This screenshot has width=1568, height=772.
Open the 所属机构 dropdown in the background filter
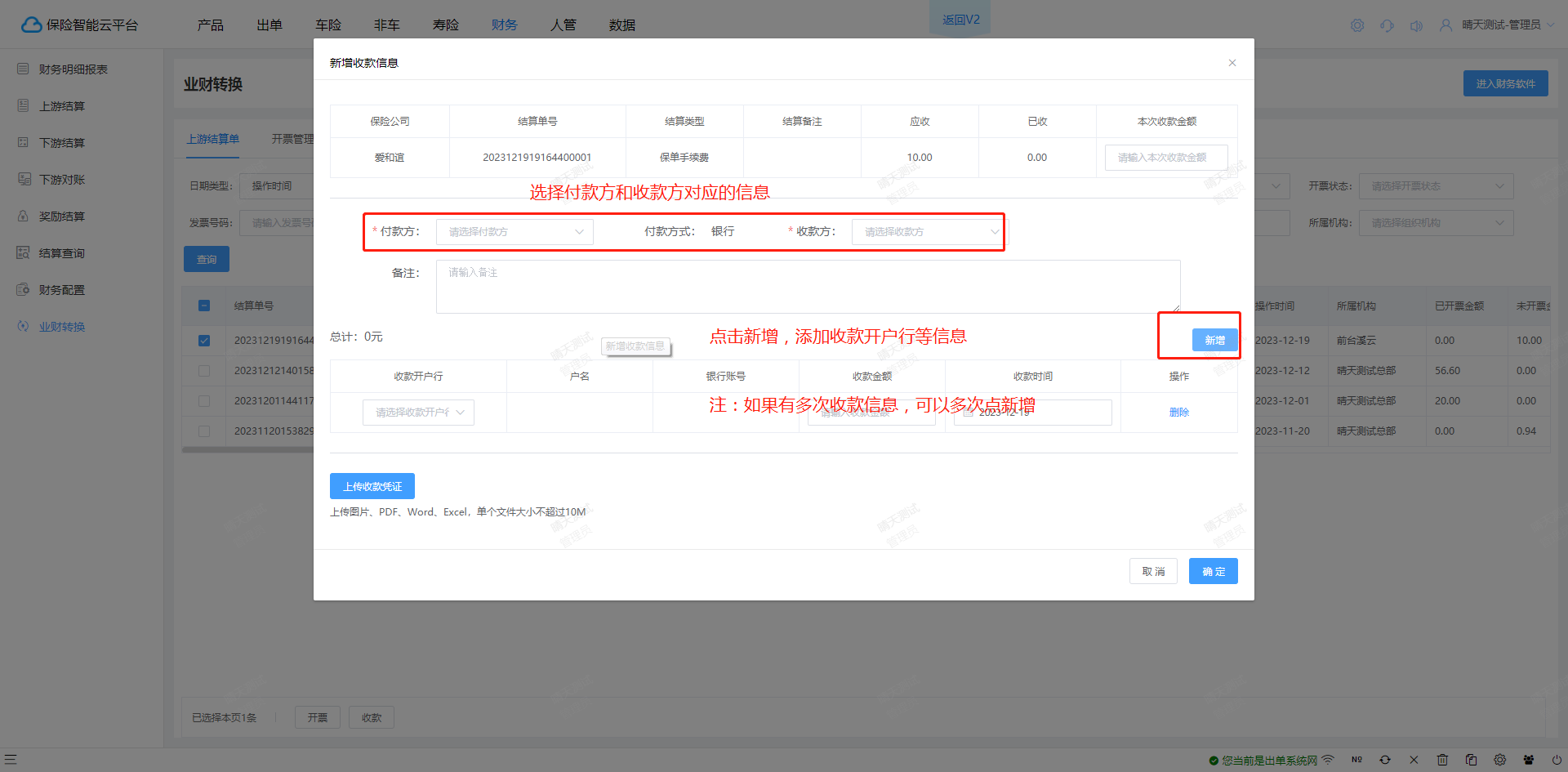[x=1436, y=223]
